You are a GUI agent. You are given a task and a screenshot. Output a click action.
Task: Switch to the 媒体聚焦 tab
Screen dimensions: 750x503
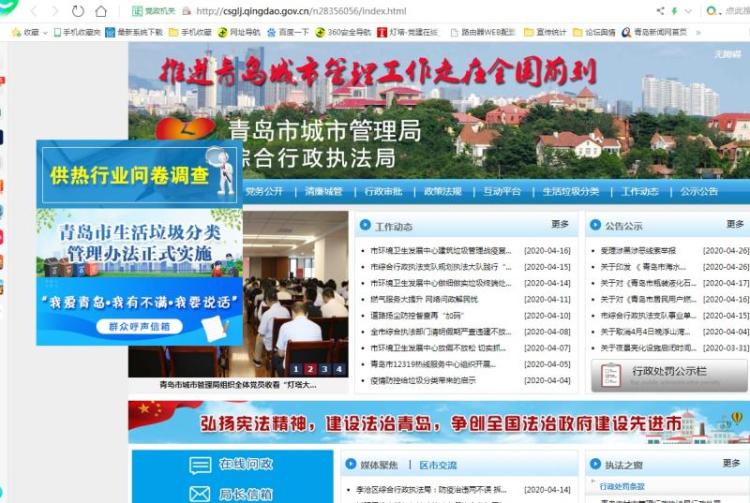tap(379, 465)
